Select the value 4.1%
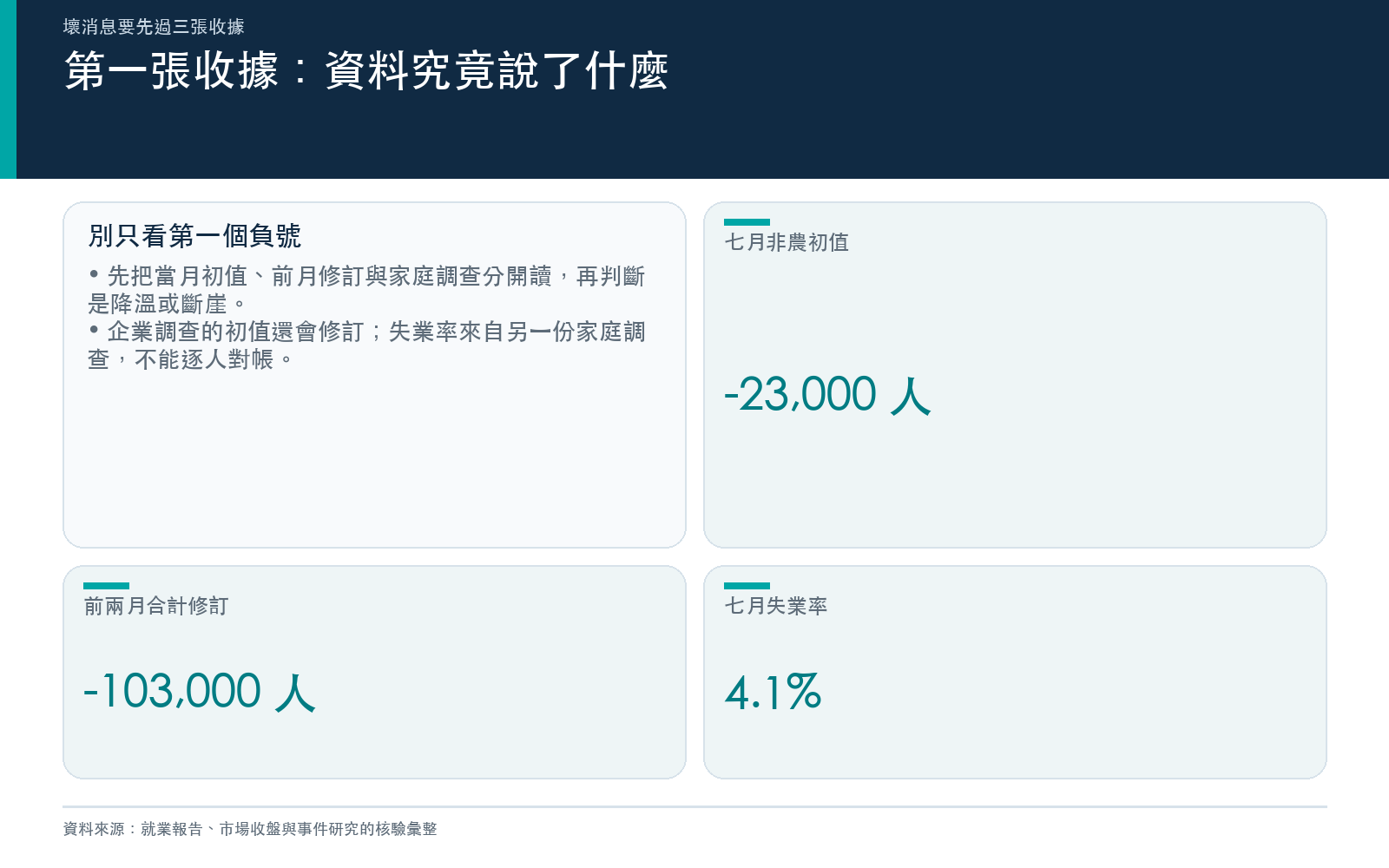This screenshot has width=1389, height=868. tap(773, 692)
